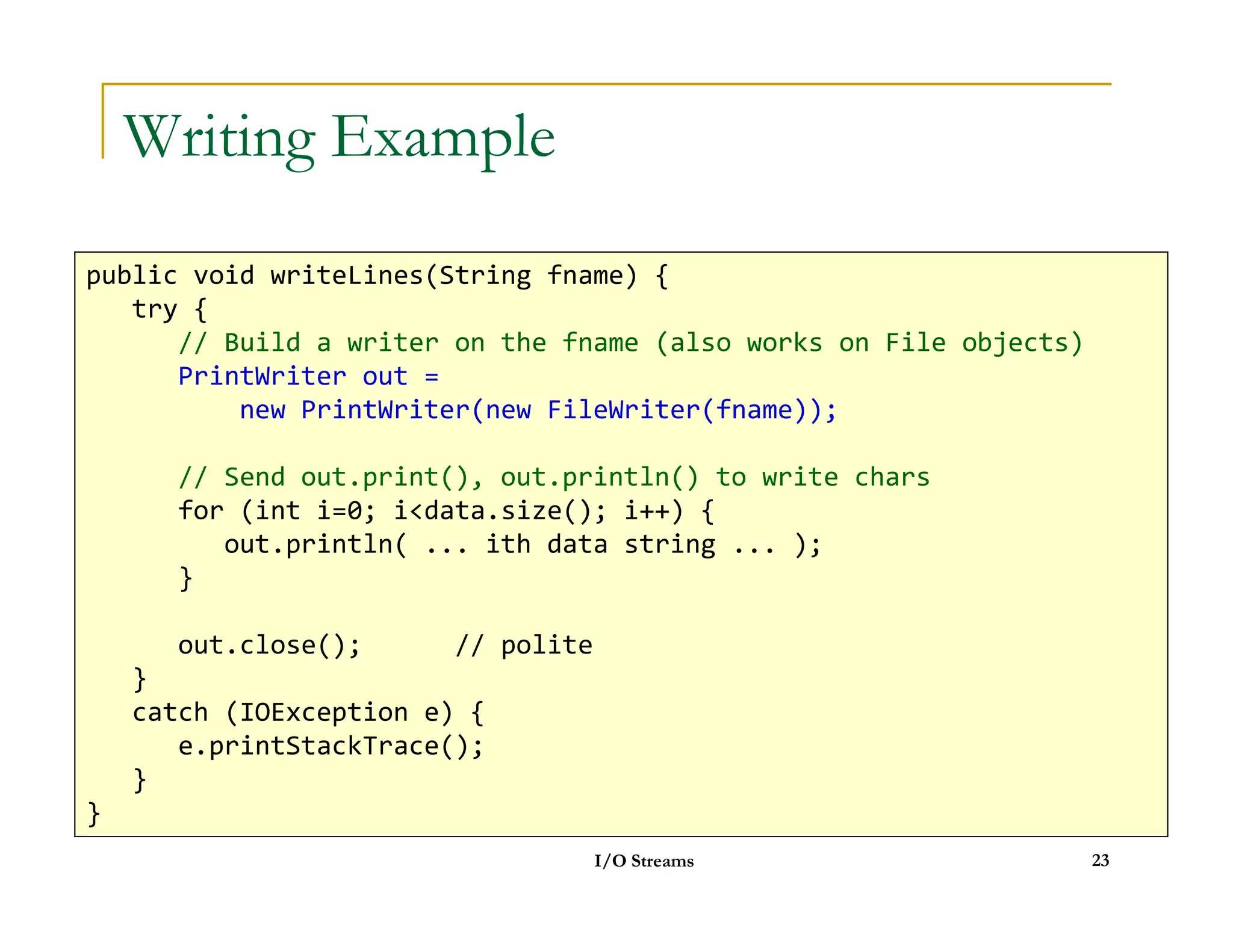Click the '// polite' comment
The height and width of the screenshot is (952, 1233).
(x=524, y=646)
